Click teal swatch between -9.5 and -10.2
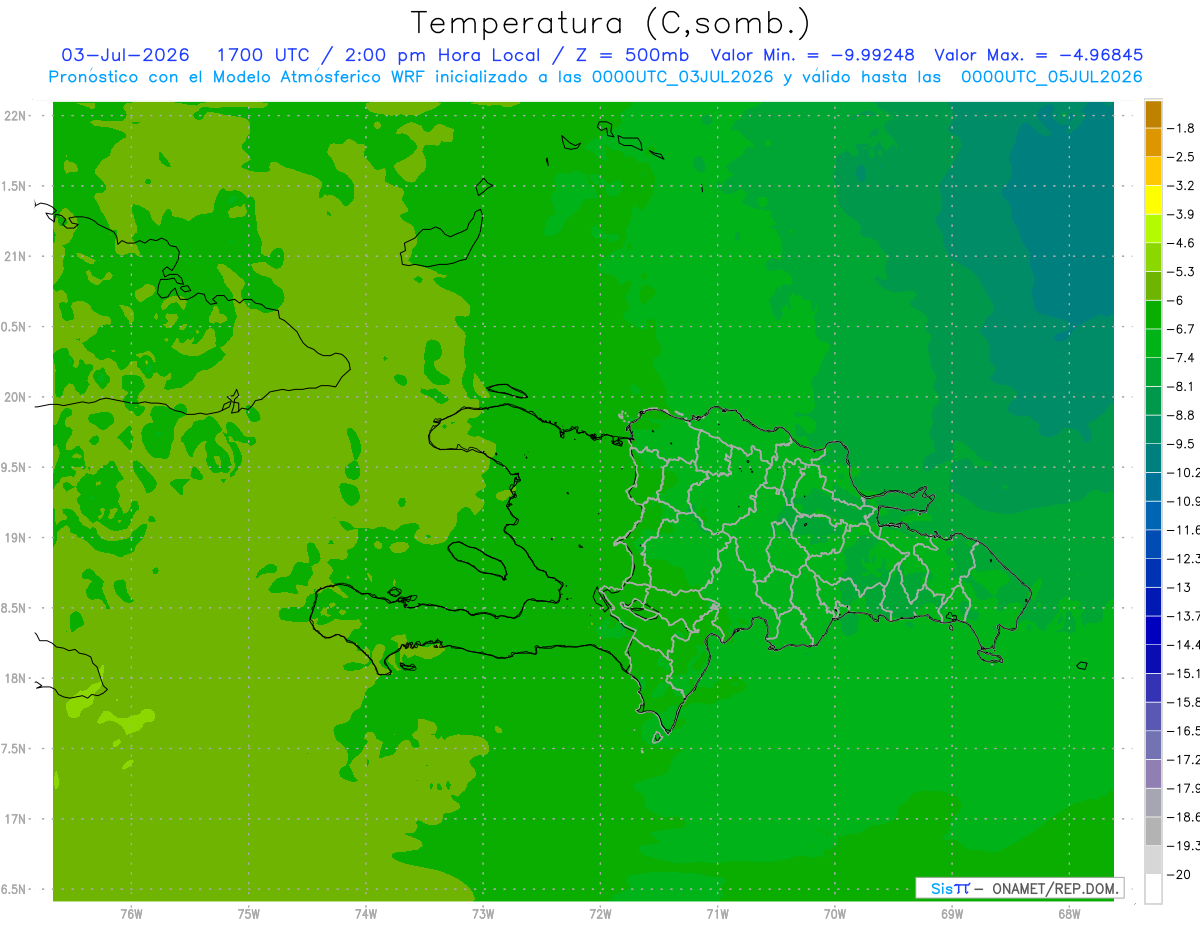1200x927 pixels. point(1153,458)
